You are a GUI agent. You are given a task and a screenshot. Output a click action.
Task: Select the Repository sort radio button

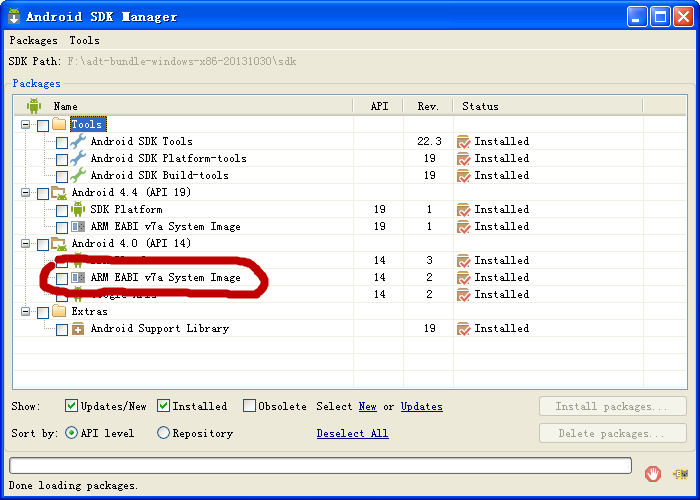(164, 433)
